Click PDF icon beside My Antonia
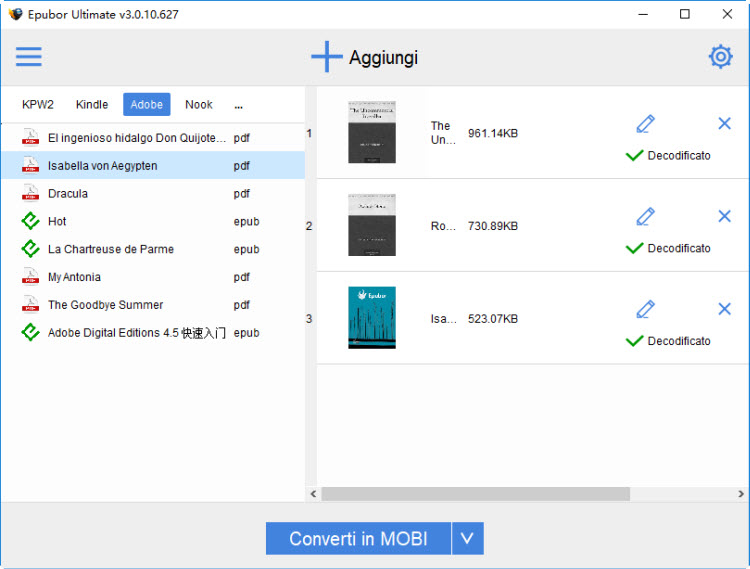Viewport: 750px width, 569px height. pyautogui.click(x=30, y=276)
